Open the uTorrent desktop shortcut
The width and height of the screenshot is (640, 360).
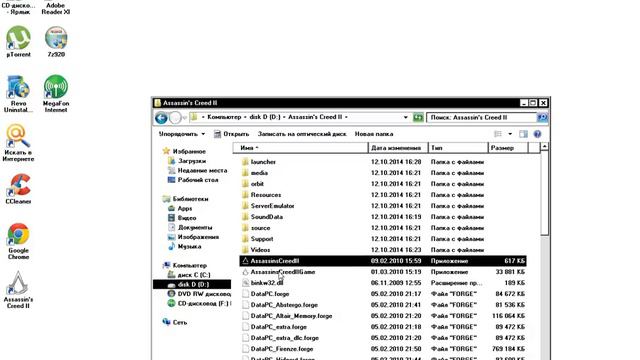pos(18,41)
